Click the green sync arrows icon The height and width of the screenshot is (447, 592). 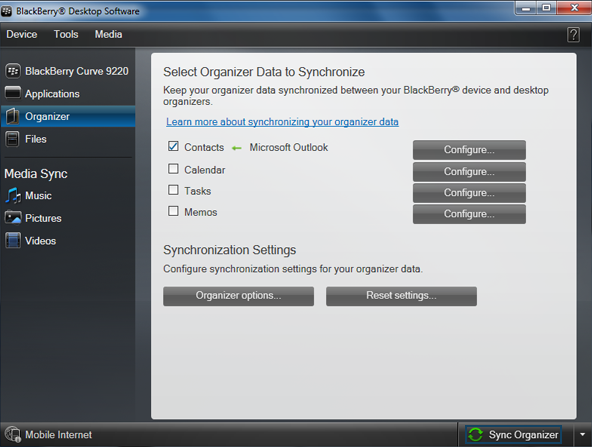pos(475,435)
